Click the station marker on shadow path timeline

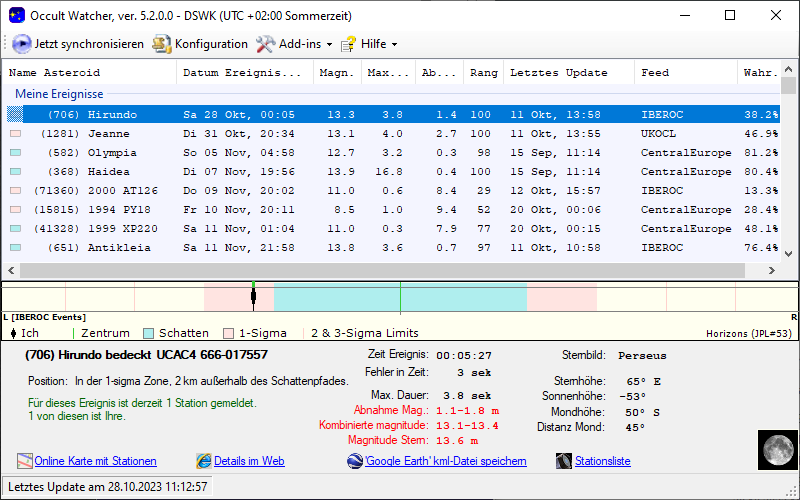[x=254, y=295]
